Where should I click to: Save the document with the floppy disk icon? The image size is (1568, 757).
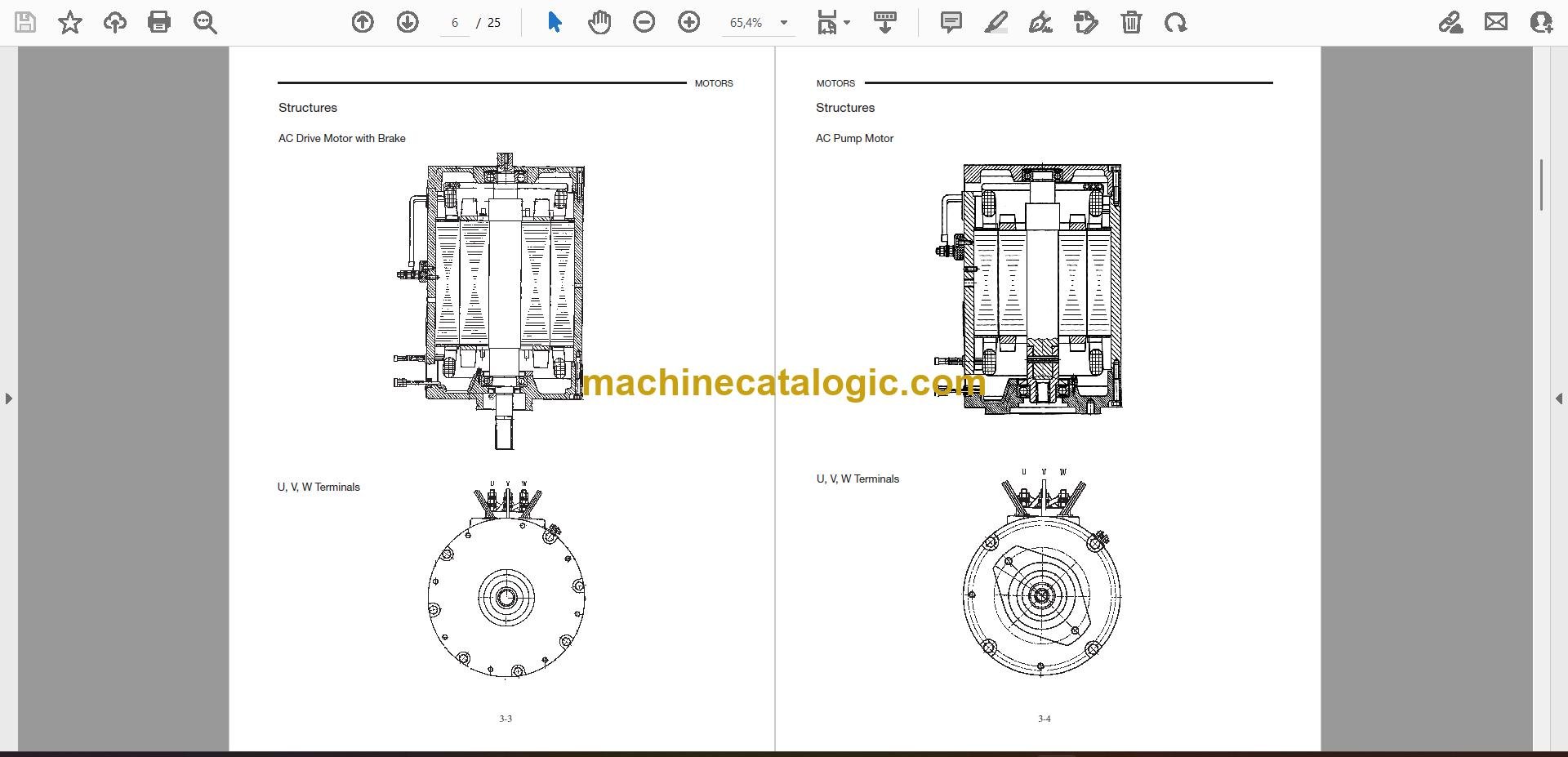point(25,22)
